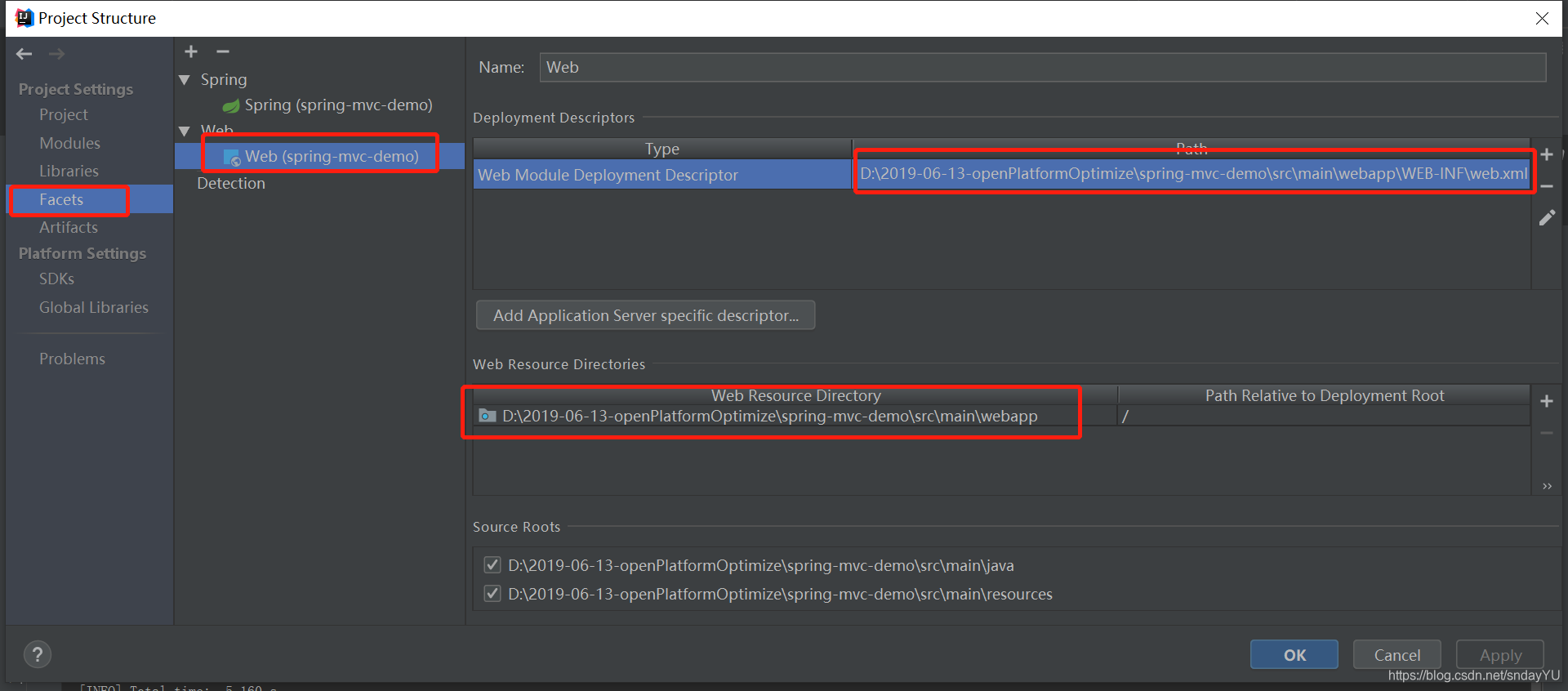
Task: Close the Project Structure dialog
Action: click(x=1542, y=18)
